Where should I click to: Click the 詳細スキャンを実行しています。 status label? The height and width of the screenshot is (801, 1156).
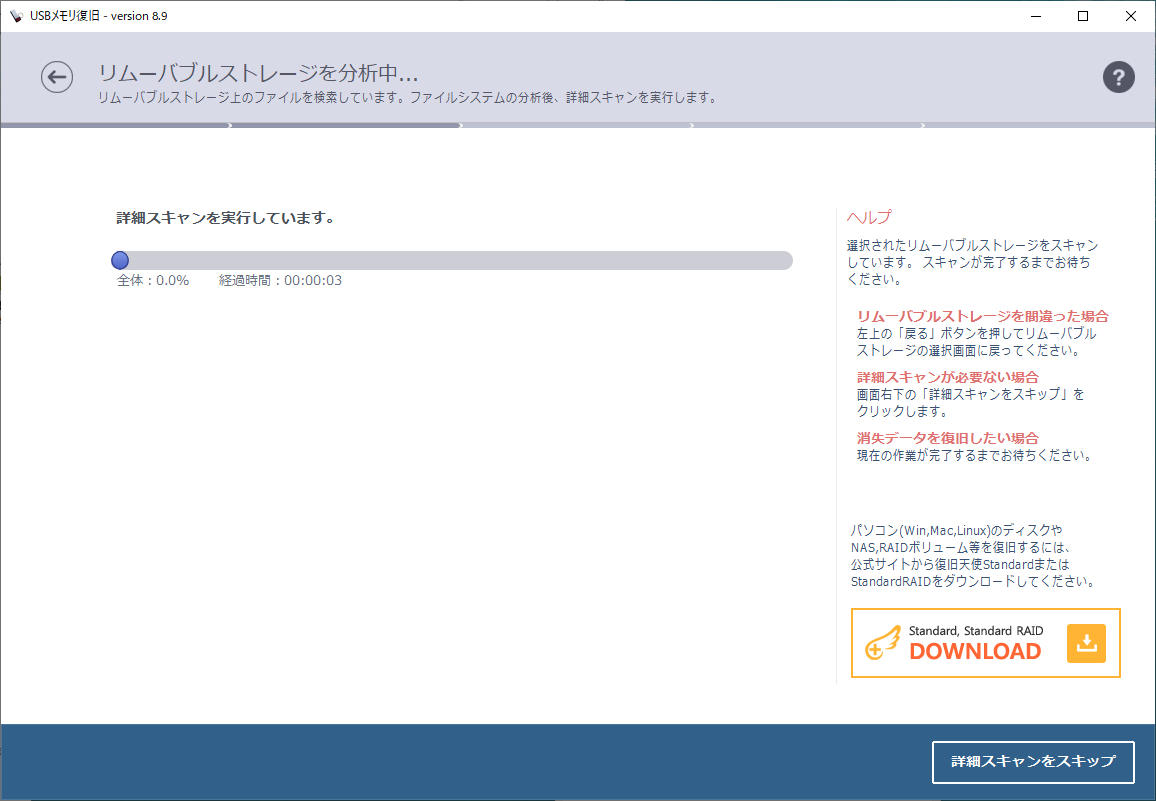point(227,218)
